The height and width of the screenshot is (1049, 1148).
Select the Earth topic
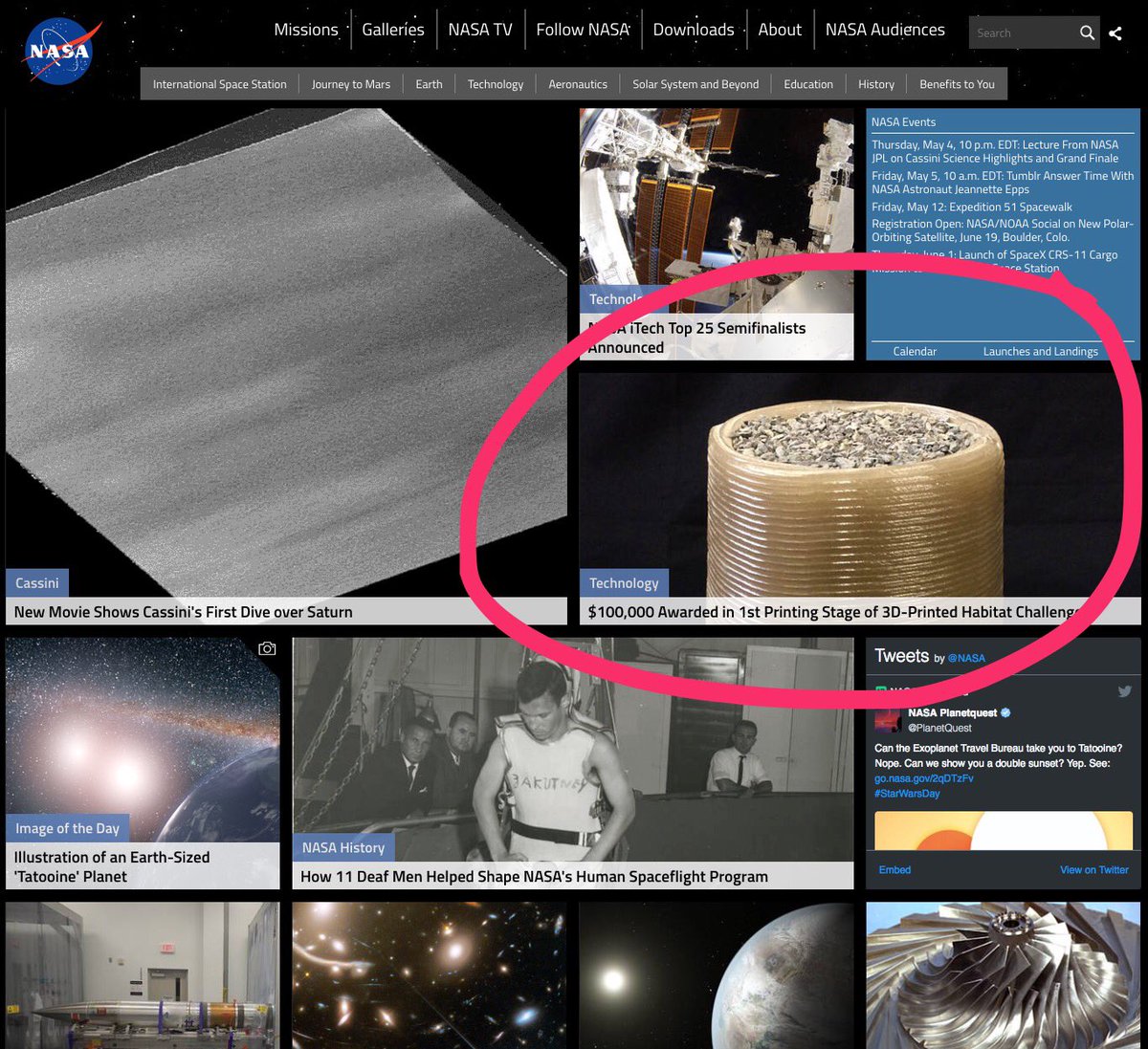pyautogui.click(x=429, y=84)
